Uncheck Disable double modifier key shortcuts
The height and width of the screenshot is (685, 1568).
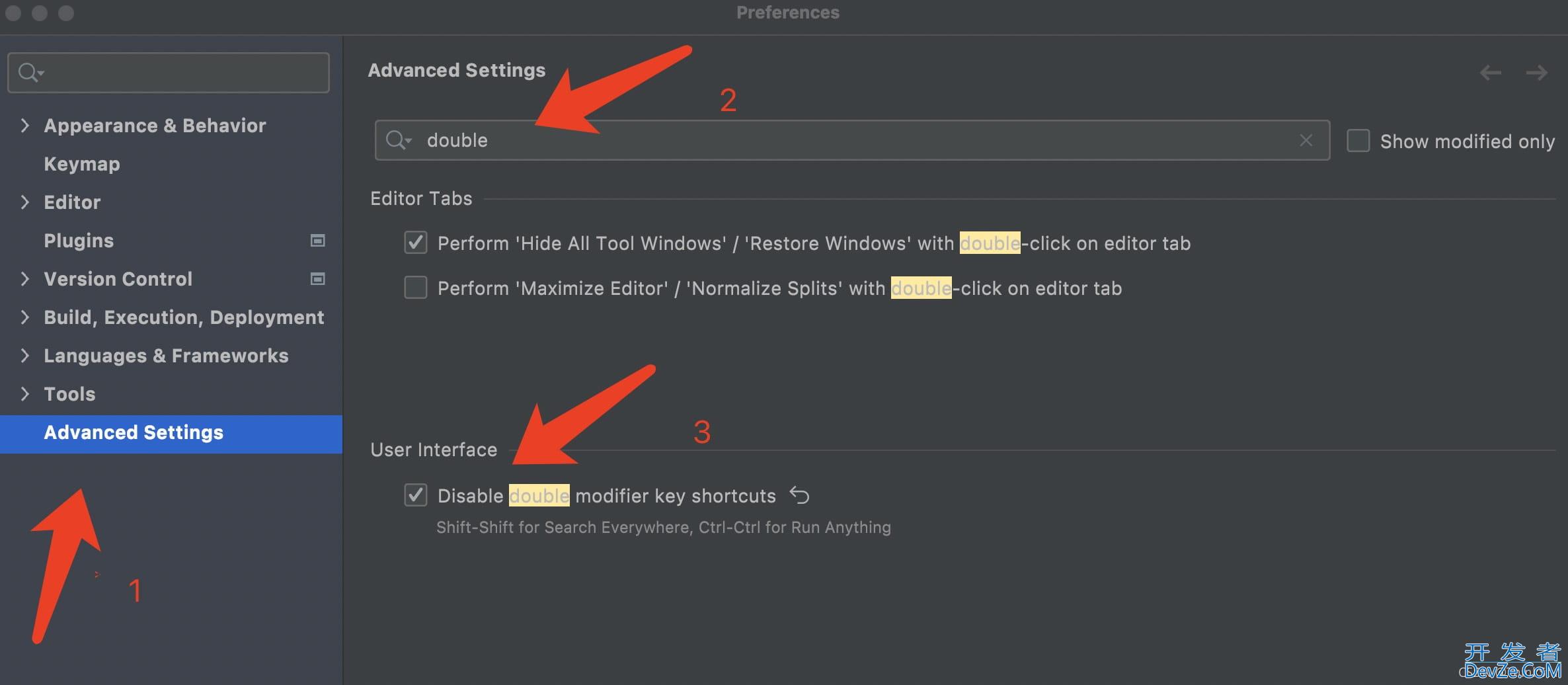pyautogui.click(x=416, y=495)
